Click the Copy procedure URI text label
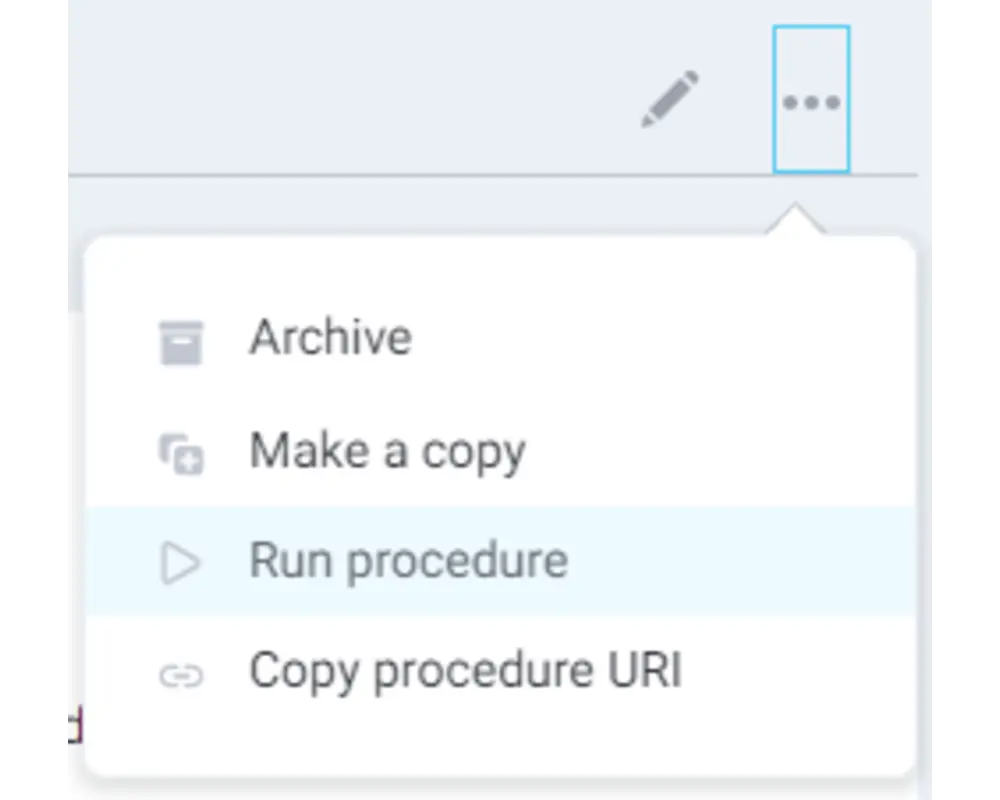This screenshot has width=1000, height=800. click(x=466, y=671)
